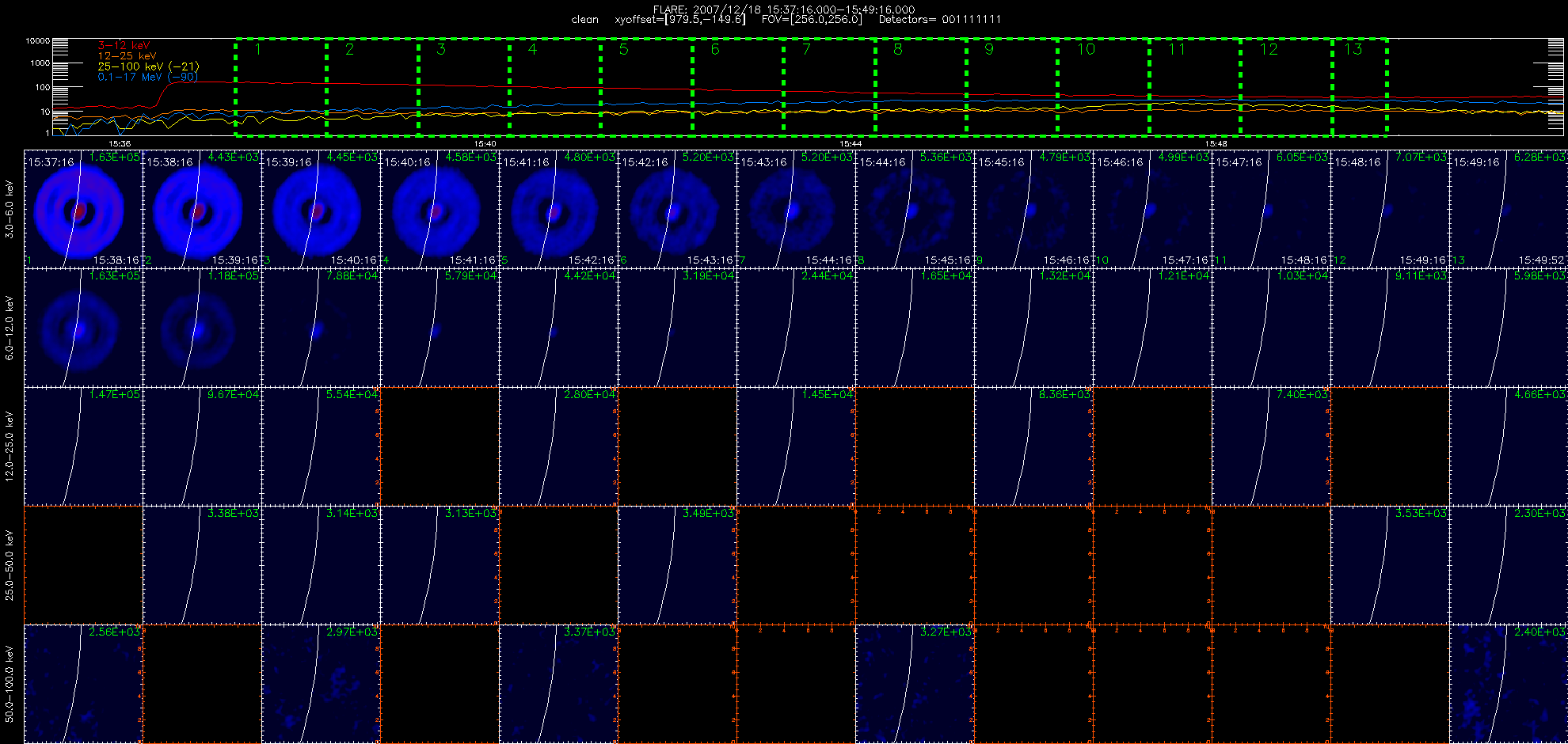The height and width of the screenshot is (744, 1568).
Task: Open the 6.0-12.0 keV image labeled 1.32E+04
Action: [1034, 328]
